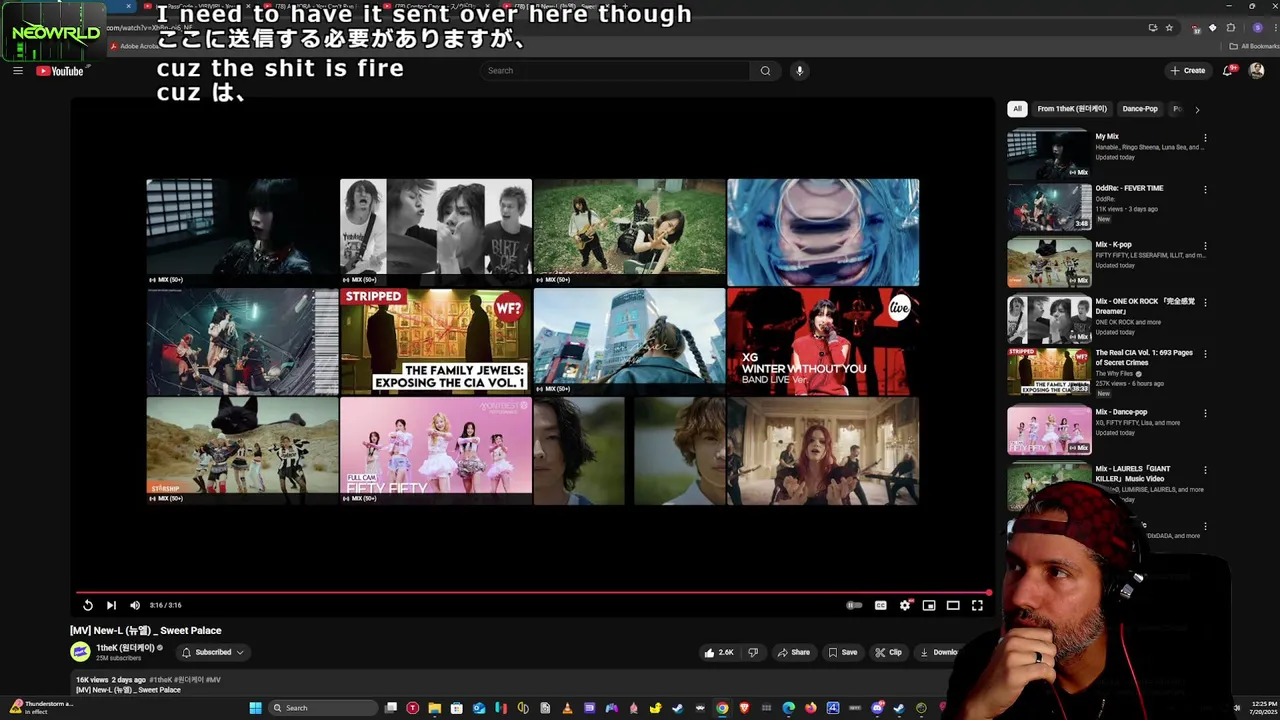The height and width of the screenshot is (720, 1280).
Task: Open the YouTube hamburger guide menu
Action: click(18, 70)
